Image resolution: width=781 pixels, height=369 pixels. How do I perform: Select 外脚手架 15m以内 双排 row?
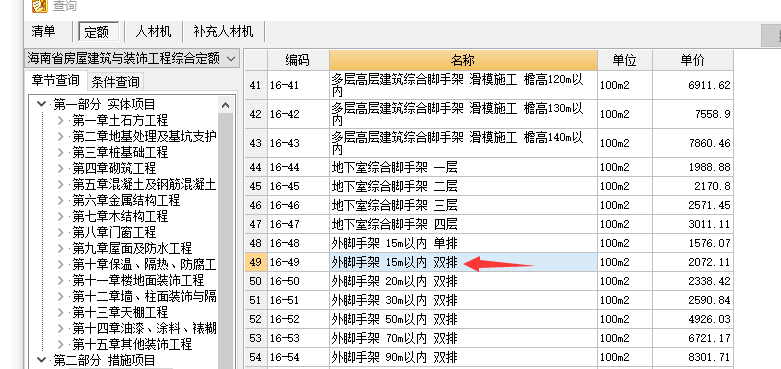point(463,262)
